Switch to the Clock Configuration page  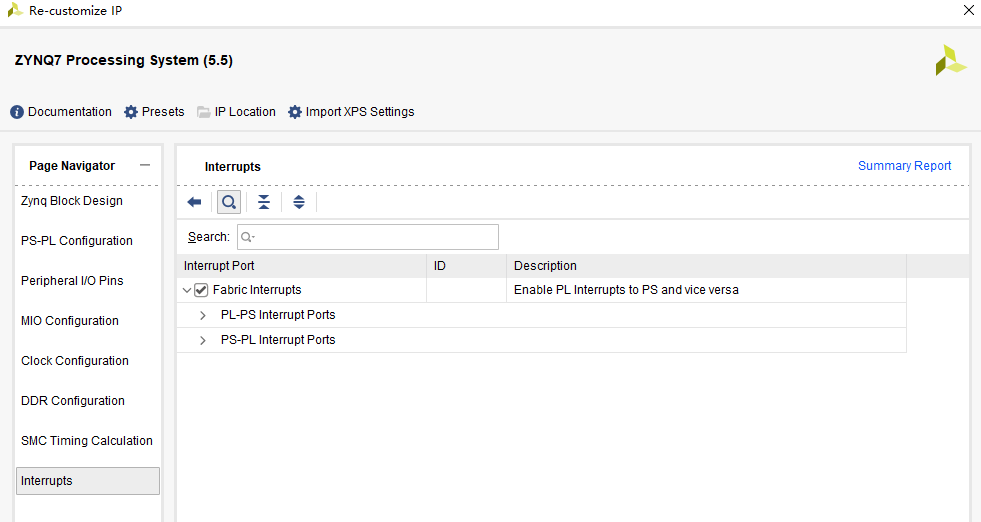tap(75, 361)
